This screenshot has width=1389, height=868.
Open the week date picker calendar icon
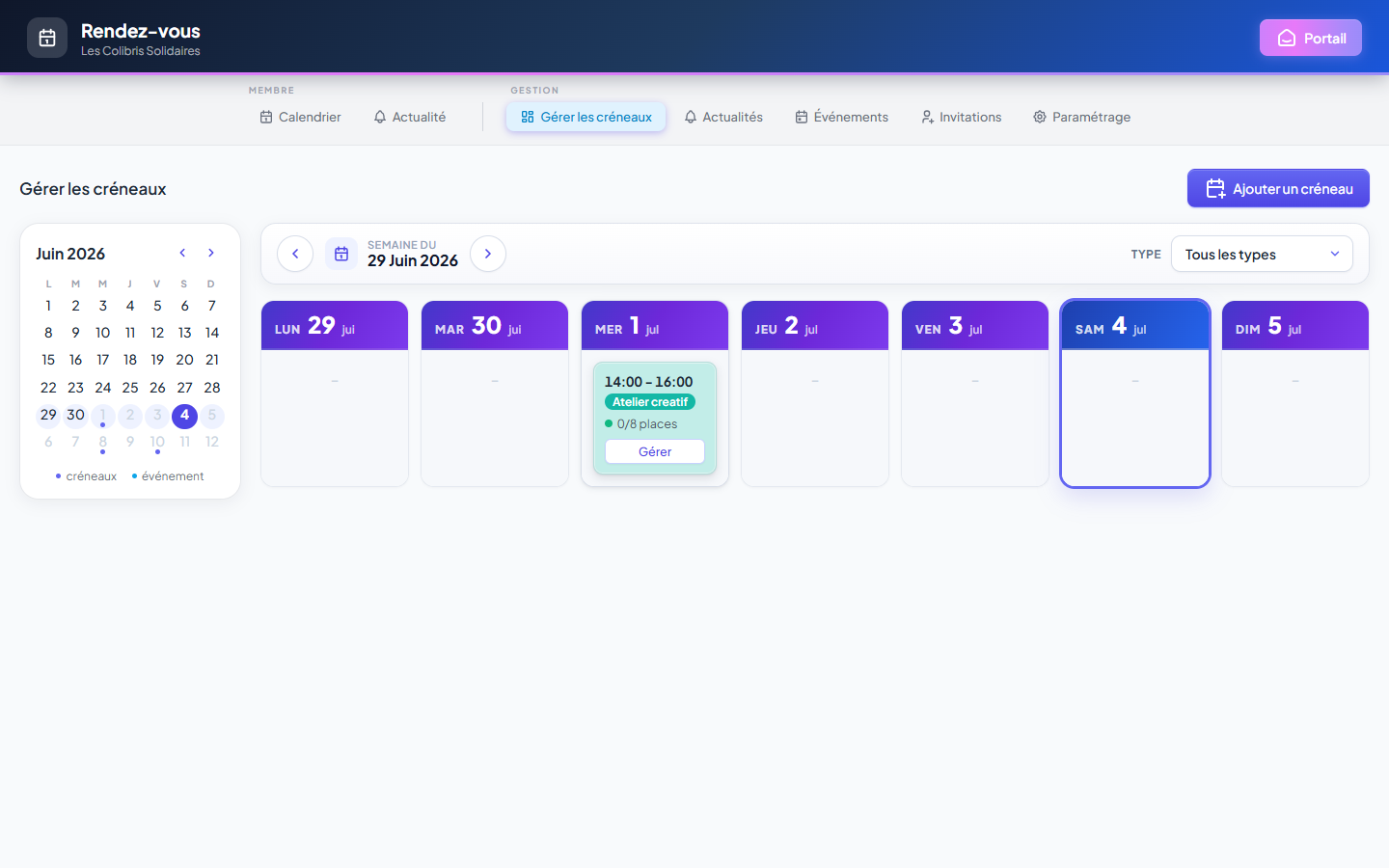tap(341, 254)
